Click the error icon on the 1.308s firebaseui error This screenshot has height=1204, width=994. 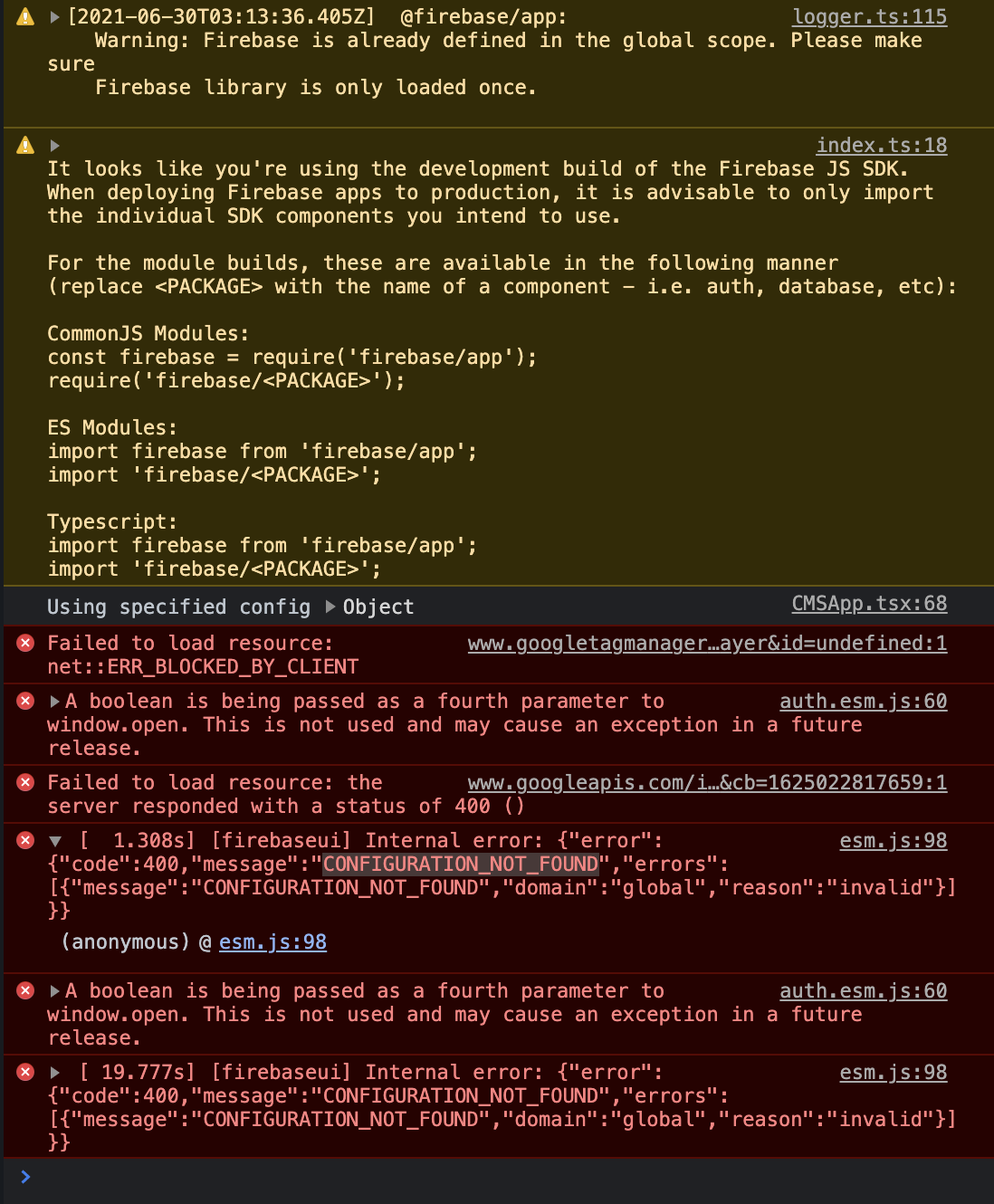[x=24, y=840]
